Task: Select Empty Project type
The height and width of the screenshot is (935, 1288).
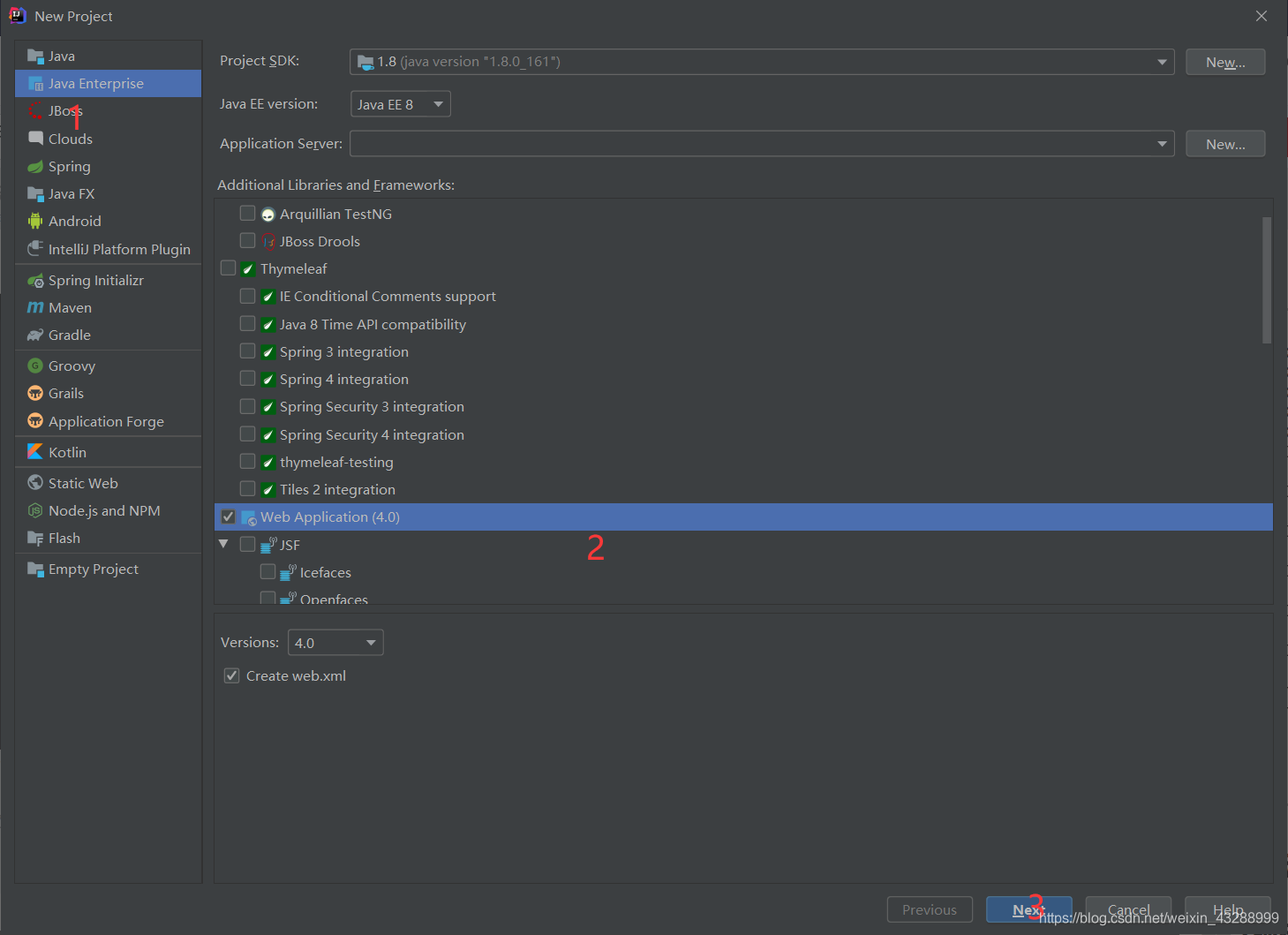Action: pyautogui.click(x=108, y=569)
